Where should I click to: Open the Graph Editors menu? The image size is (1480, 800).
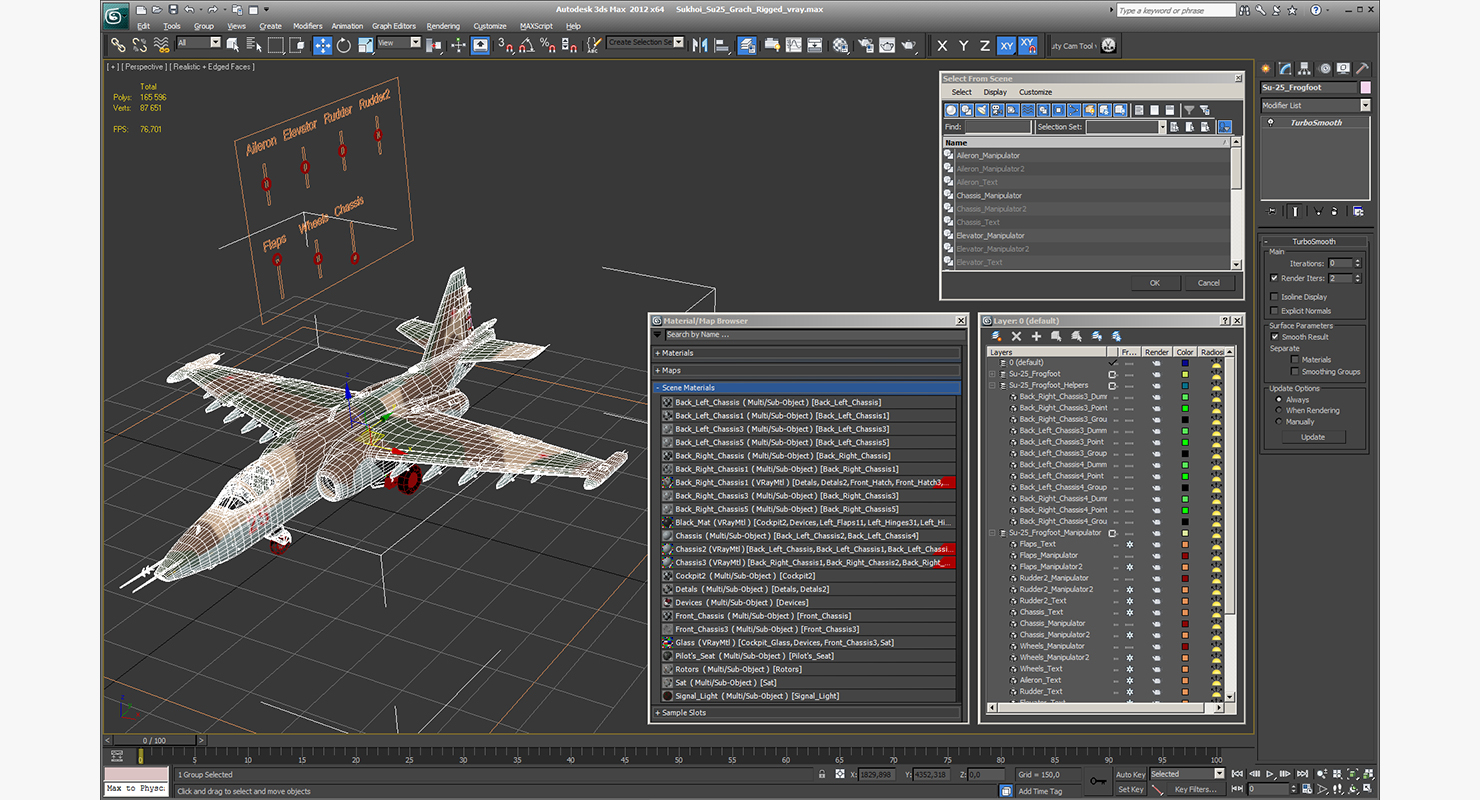pyautogui.click(x=394, y=26)
